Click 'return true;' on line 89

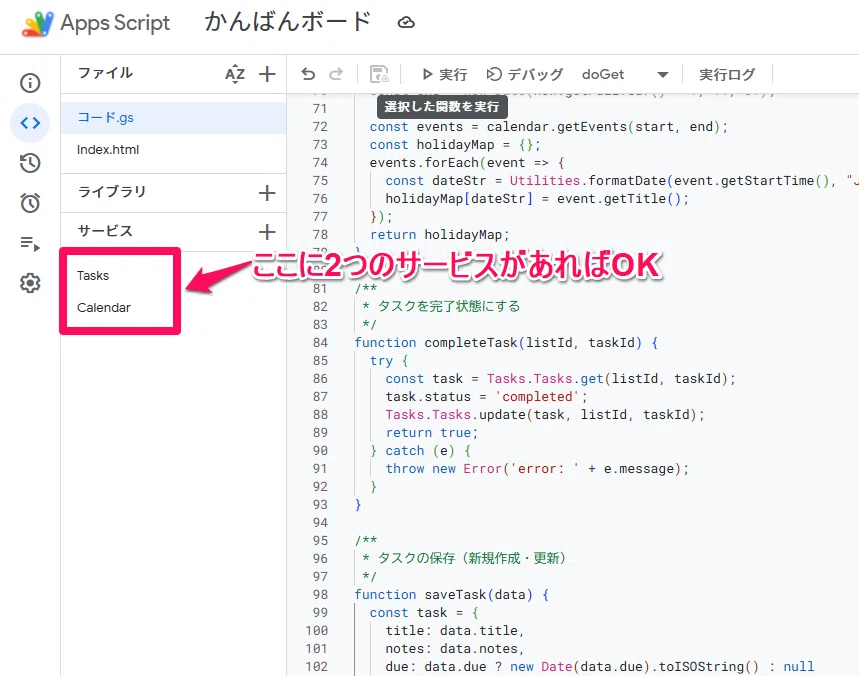tap(432, 433)
